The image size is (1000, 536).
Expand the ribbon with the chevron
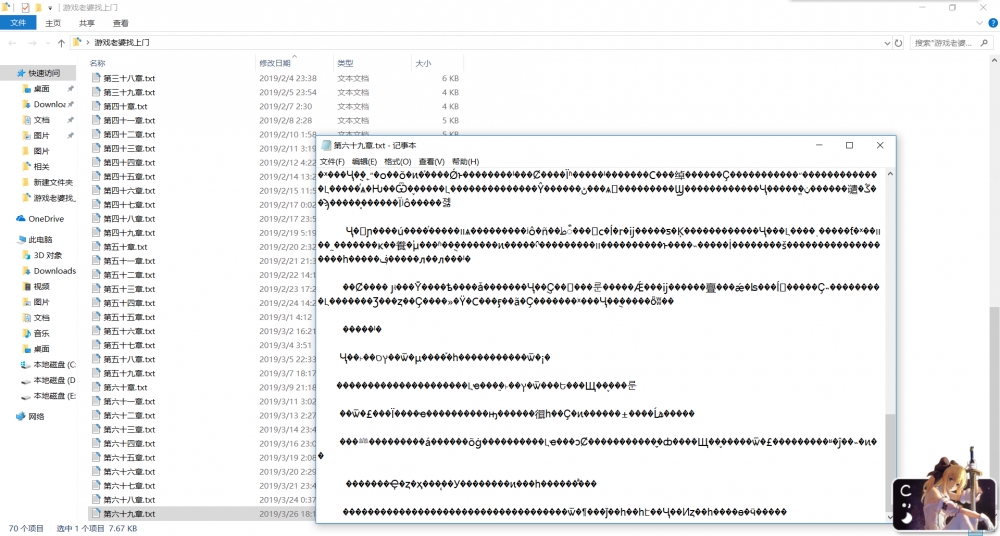click(x=980, y=23)
